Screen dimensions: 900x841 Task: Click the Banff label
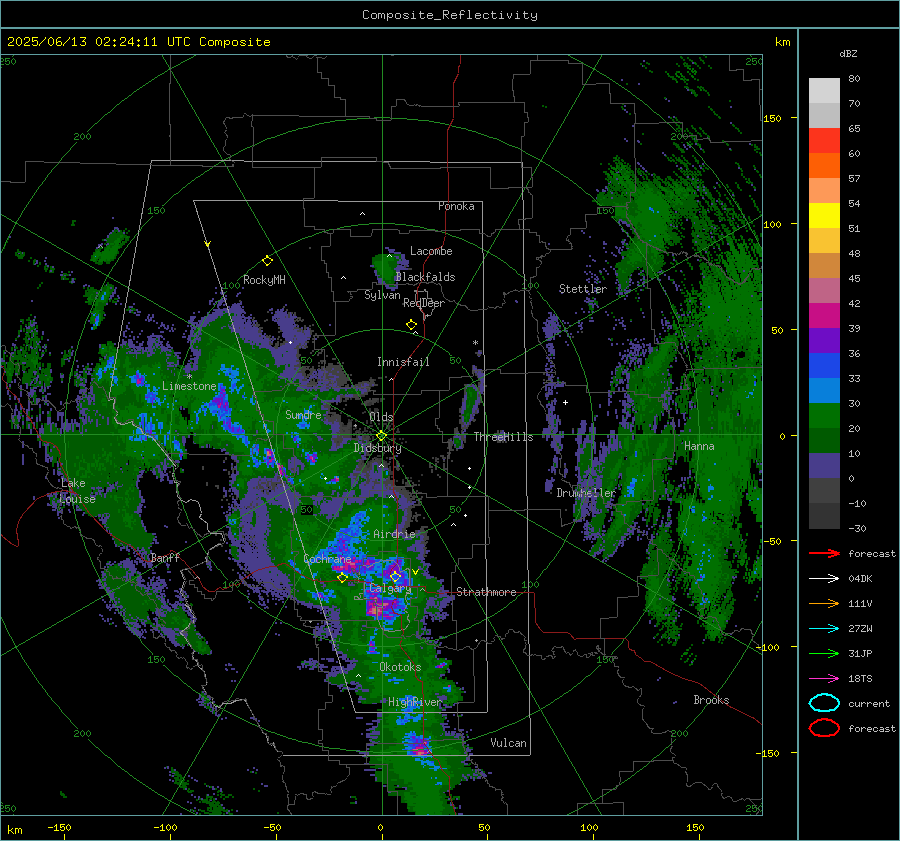tap(165, 557)
